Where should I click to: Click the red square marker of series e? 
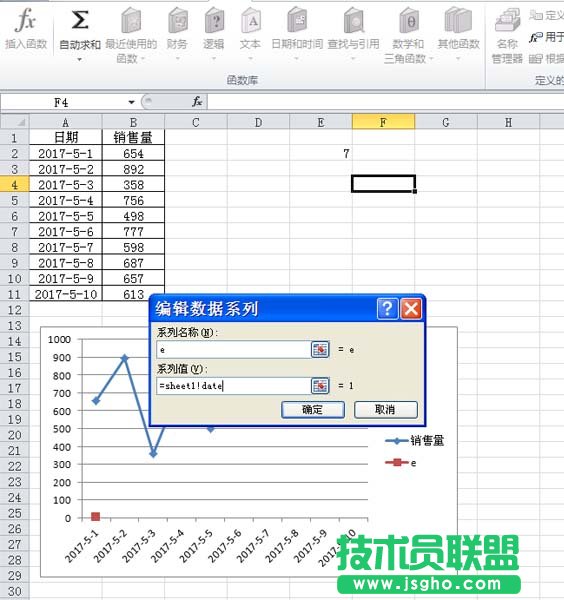[x=96, y=517]
